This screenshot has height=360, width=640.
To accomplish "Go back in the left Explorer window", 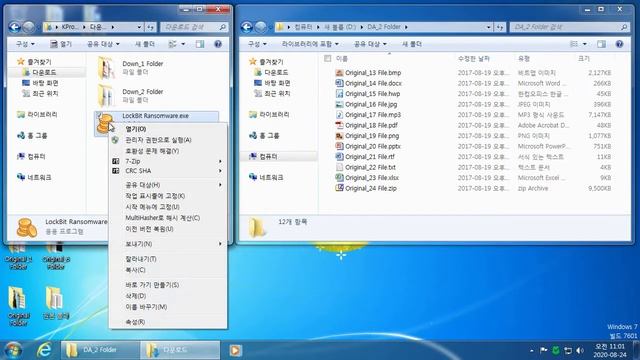I will (x=15, y=27).
